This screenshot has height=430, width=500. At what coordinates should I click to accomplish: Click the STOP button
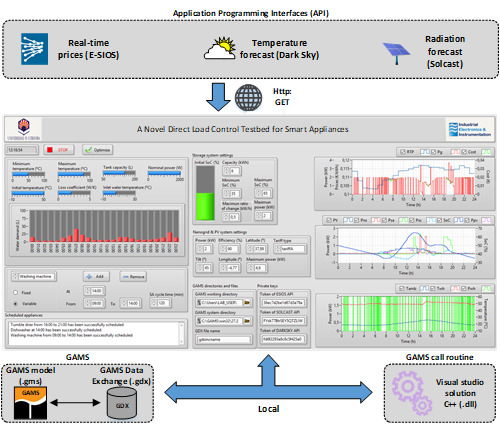coord(59,150)
